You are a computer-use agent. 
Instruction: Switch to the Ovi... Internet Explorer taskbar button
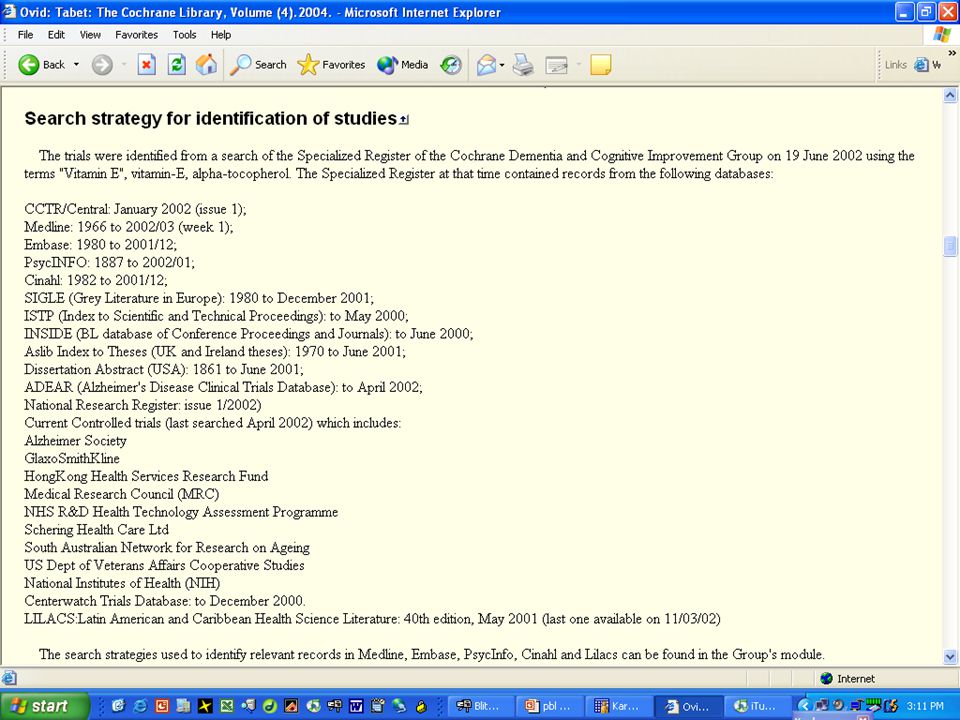(688, 706)
